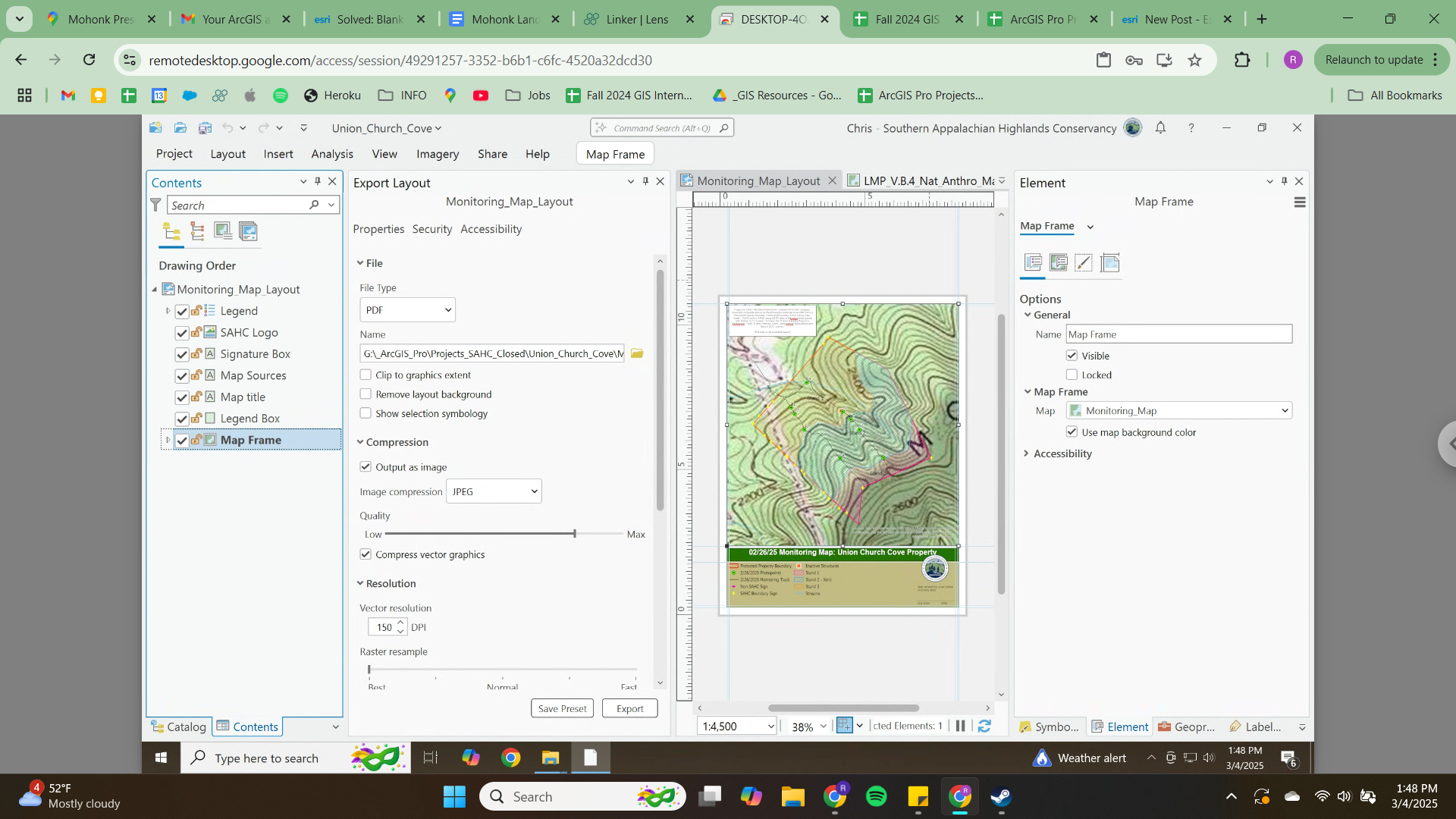Expand the Accessibility section in Element pane
The height and width of the screenshot is (819, 1456).
point(1026,453)
